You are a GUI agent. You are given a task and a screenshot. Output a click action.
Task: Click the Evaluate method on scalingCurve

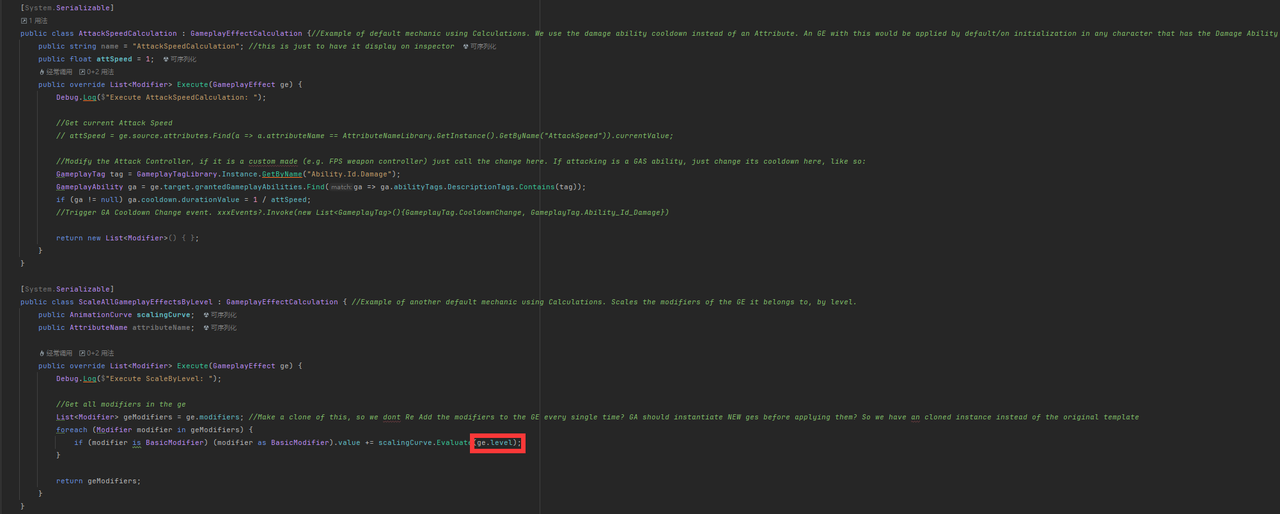(x=452, y=442)
